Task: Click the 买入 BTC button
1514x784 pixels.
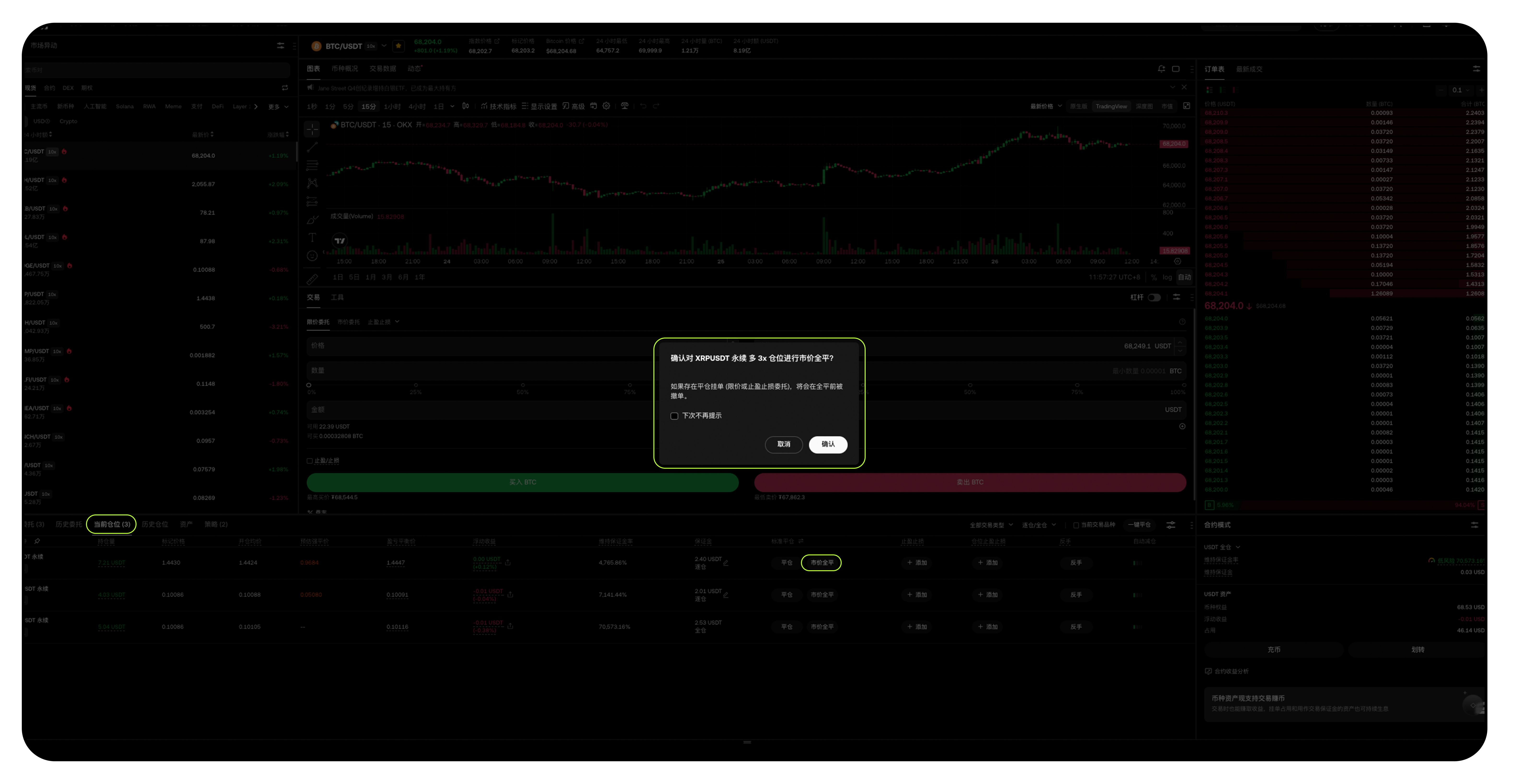Action: pyautogui.click(x=522, y=482)
